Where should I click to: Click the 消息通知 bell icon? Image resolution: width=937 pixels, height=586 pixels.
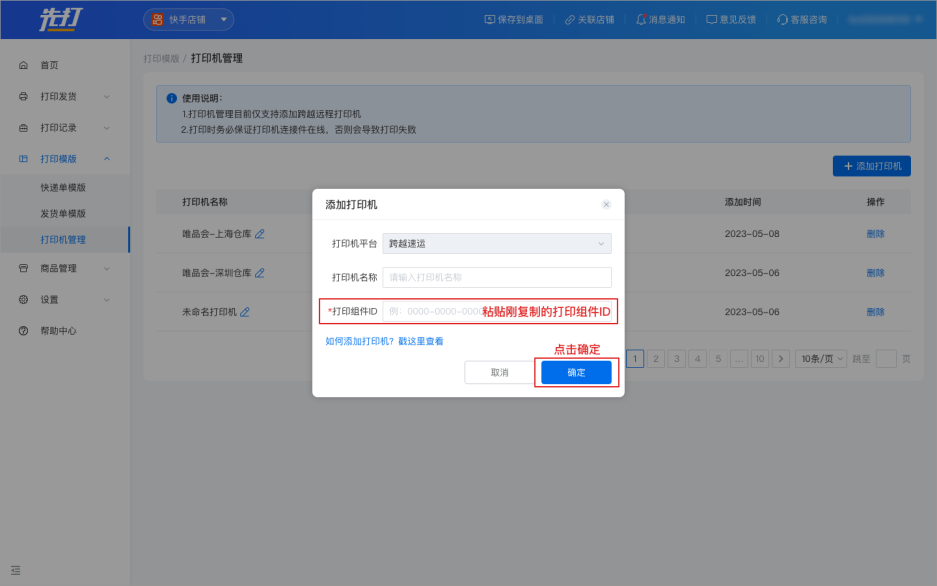[x=641, y=19]
